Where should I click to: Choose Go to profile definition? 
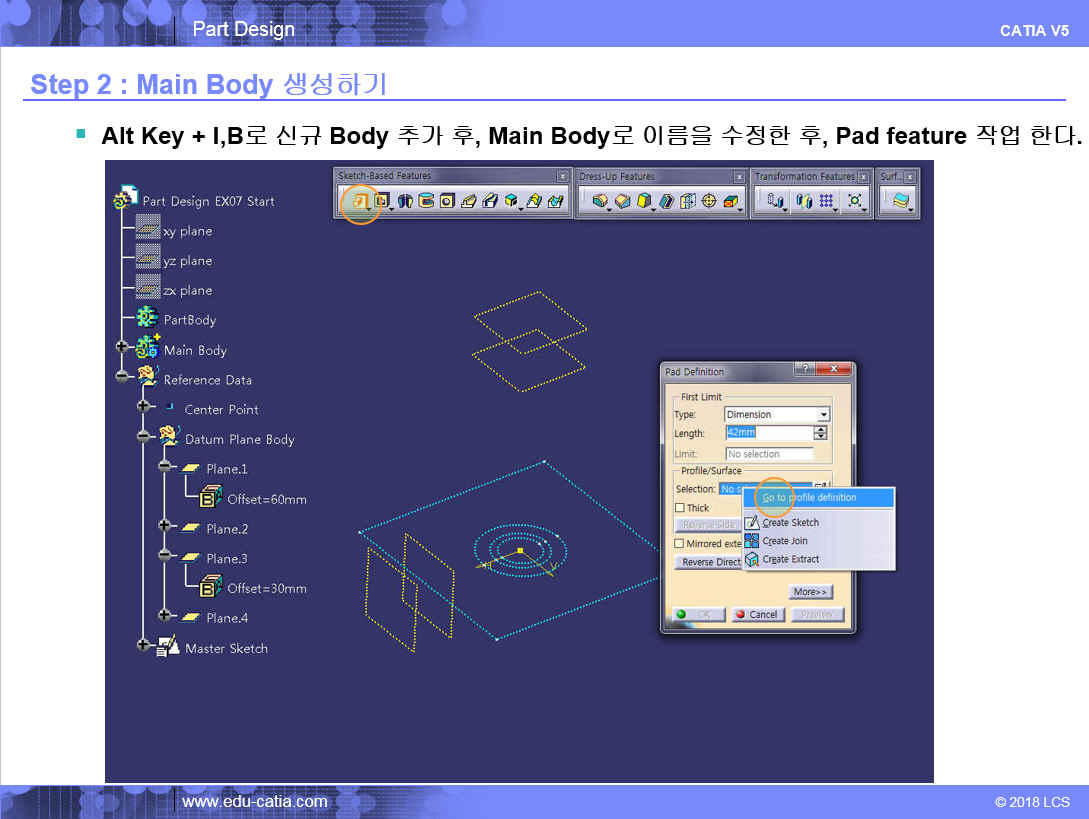pyautogui.click(x=809, y=497)
